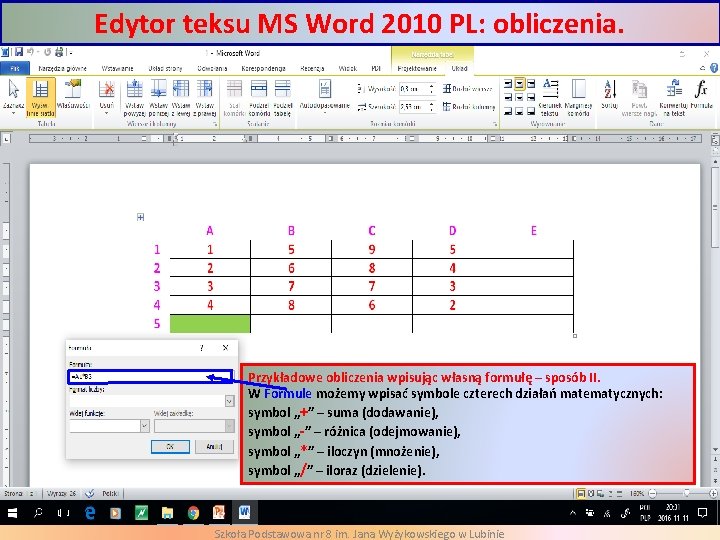
Task: Select align center left cell option
Action: click(x=508, y=97)
